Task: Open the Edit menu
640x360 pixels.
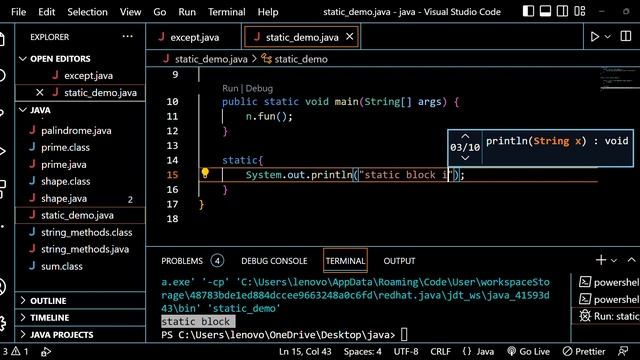Action: pyautogui.click(x=47, y=12)
